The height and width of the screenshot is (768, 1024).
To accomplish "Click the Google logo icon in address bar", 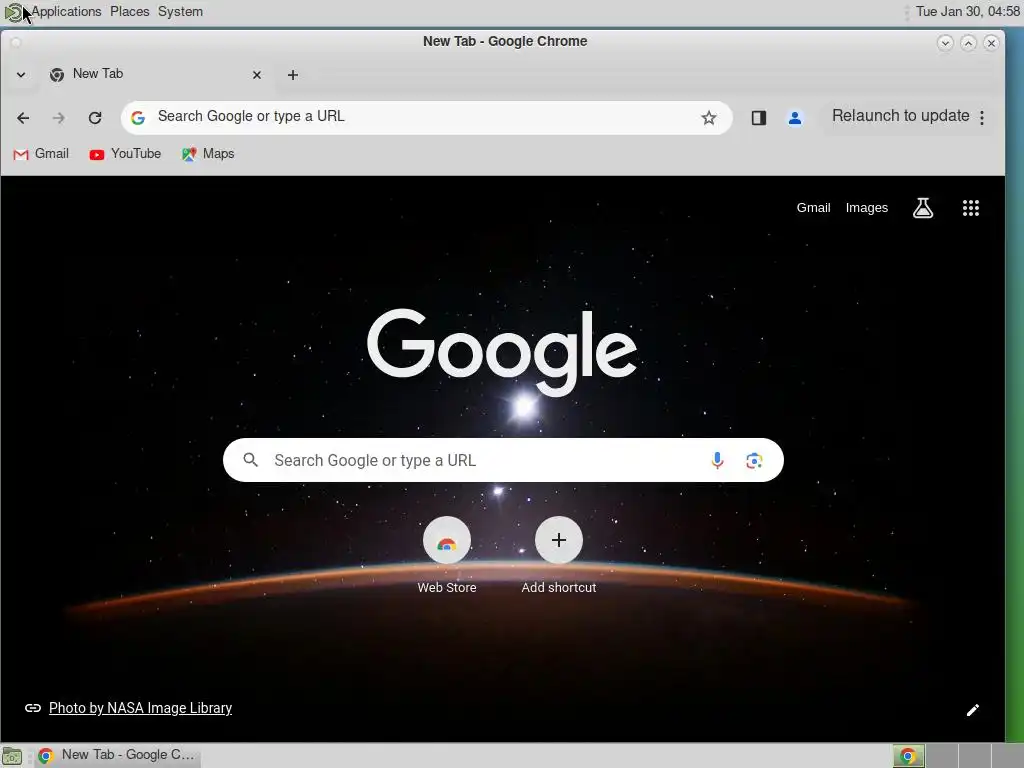I will point(138,118).
